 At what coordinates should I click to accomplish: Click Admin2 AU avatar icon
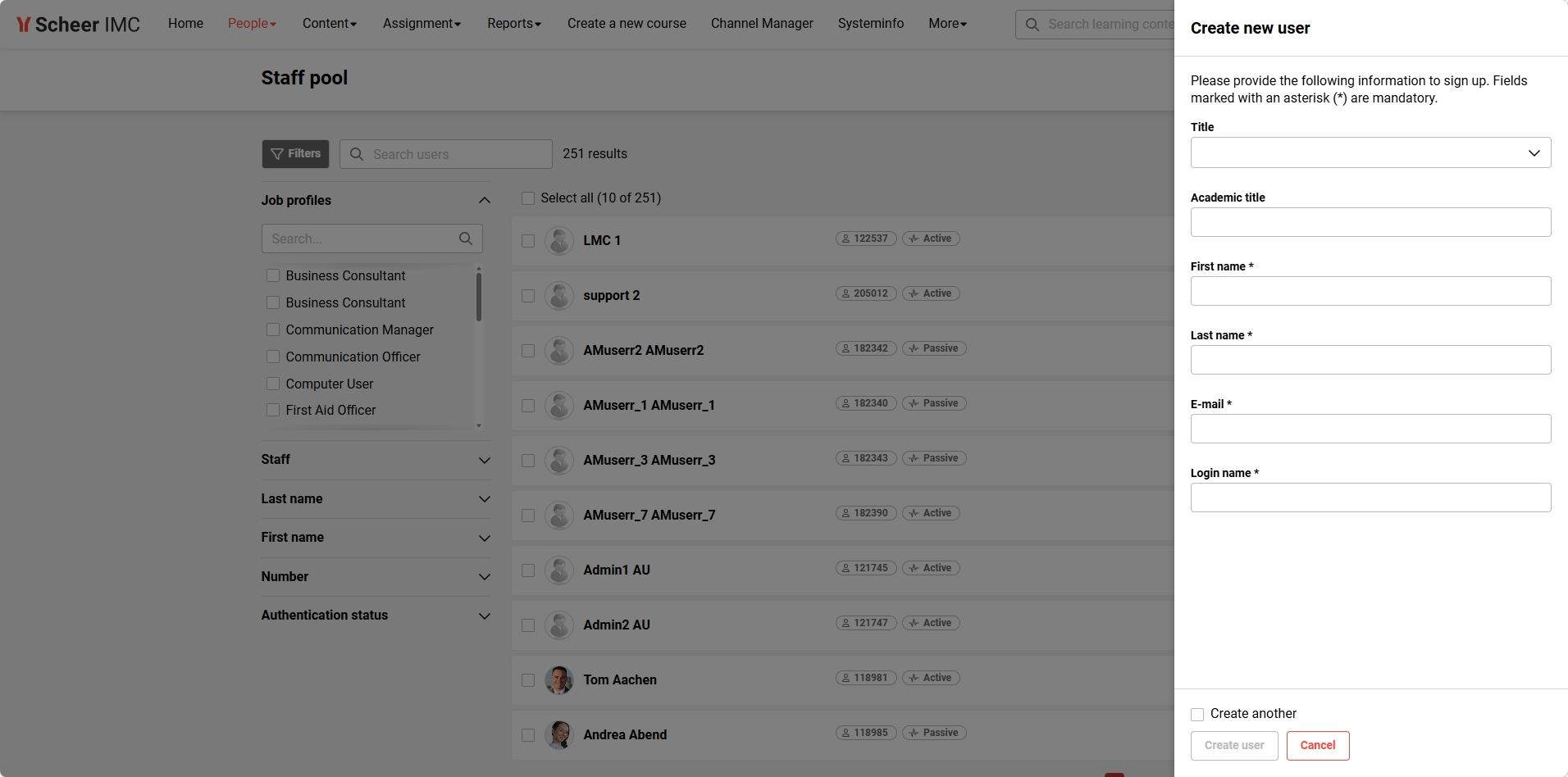559,625
